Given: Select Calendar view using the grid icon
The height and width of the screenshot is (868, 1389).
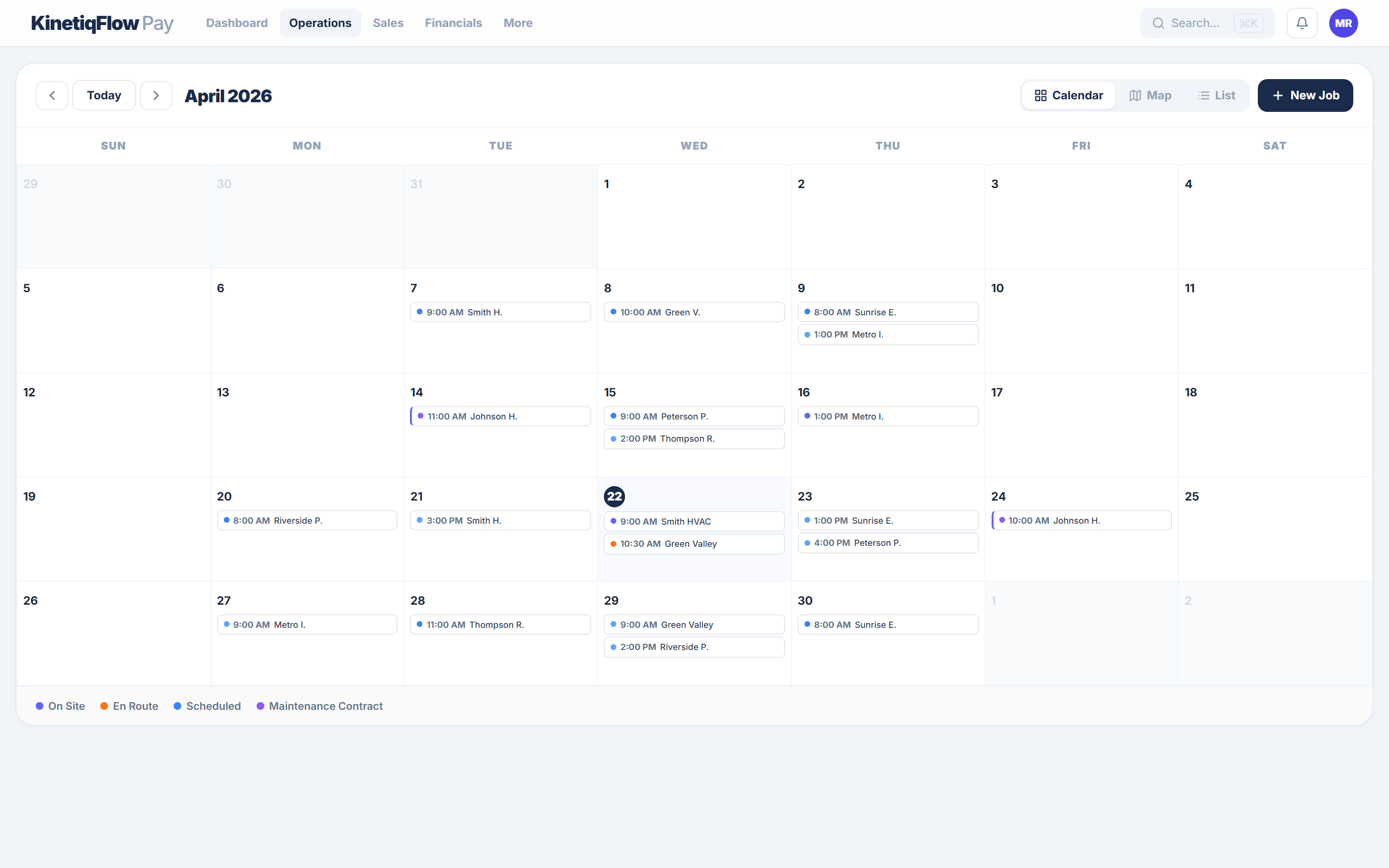Looking at the screenshot, I should tap(1068, 95).
